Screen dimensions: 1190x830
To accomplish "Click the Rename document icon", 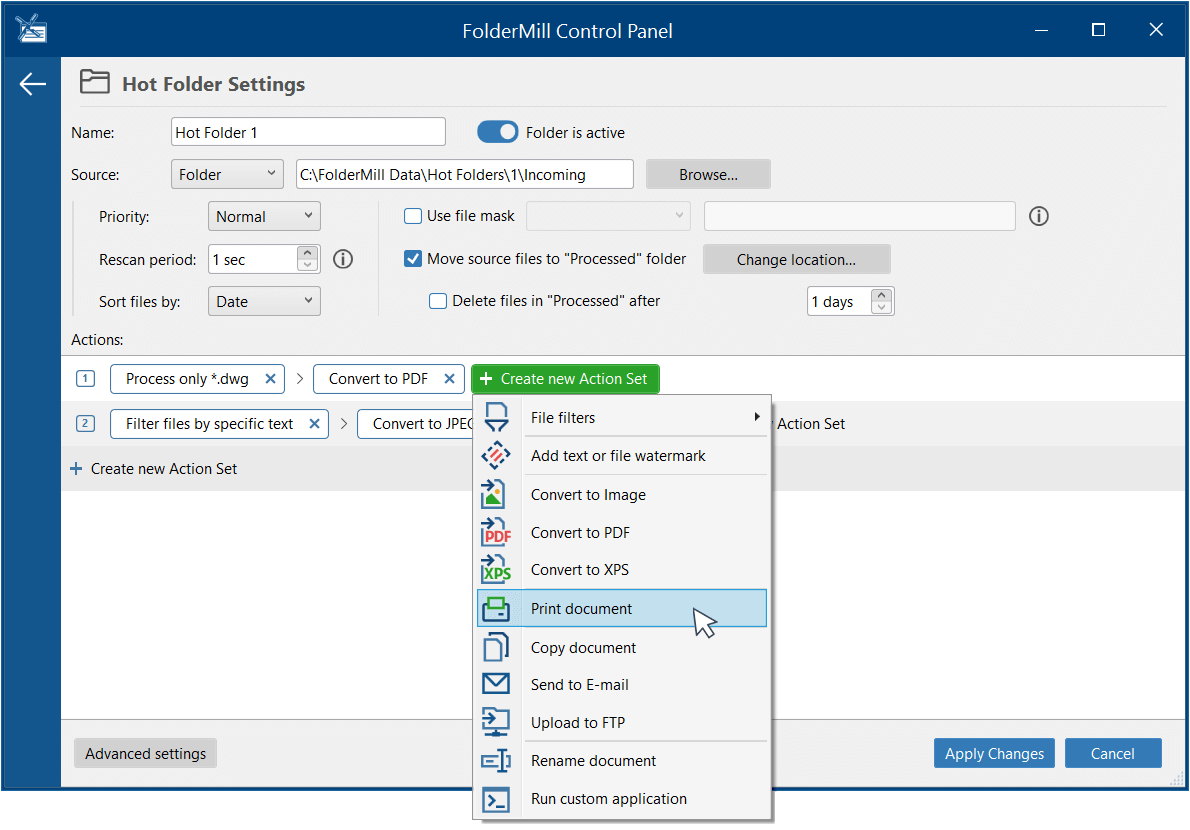I will (496, 760).
